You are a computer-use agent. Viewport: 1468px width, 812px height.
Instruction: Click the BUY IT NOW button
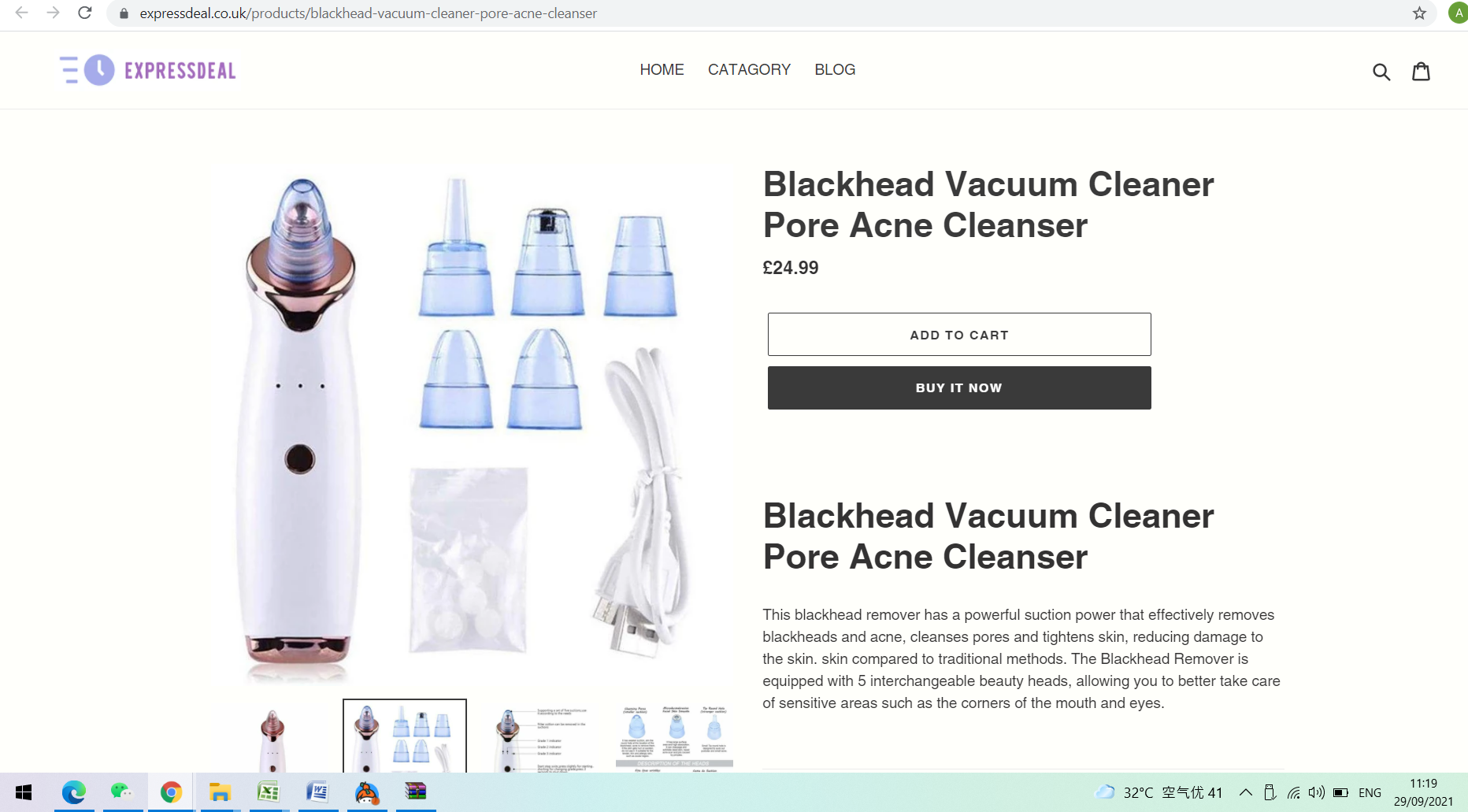coord(959,387)
